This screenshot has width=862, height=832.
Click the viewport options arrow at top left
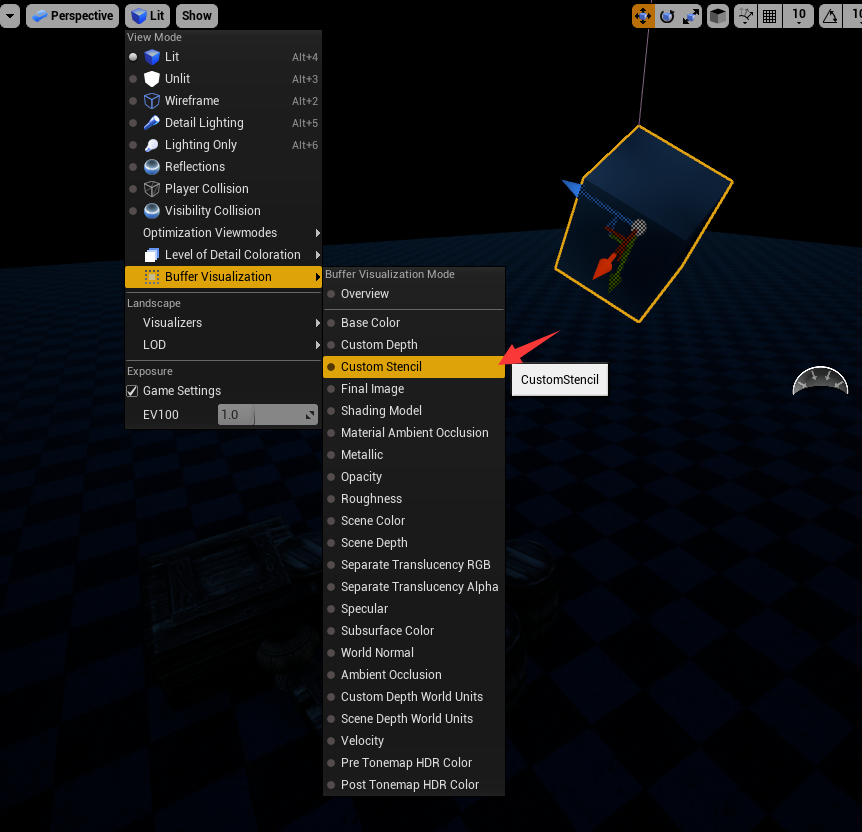point(10,16)
